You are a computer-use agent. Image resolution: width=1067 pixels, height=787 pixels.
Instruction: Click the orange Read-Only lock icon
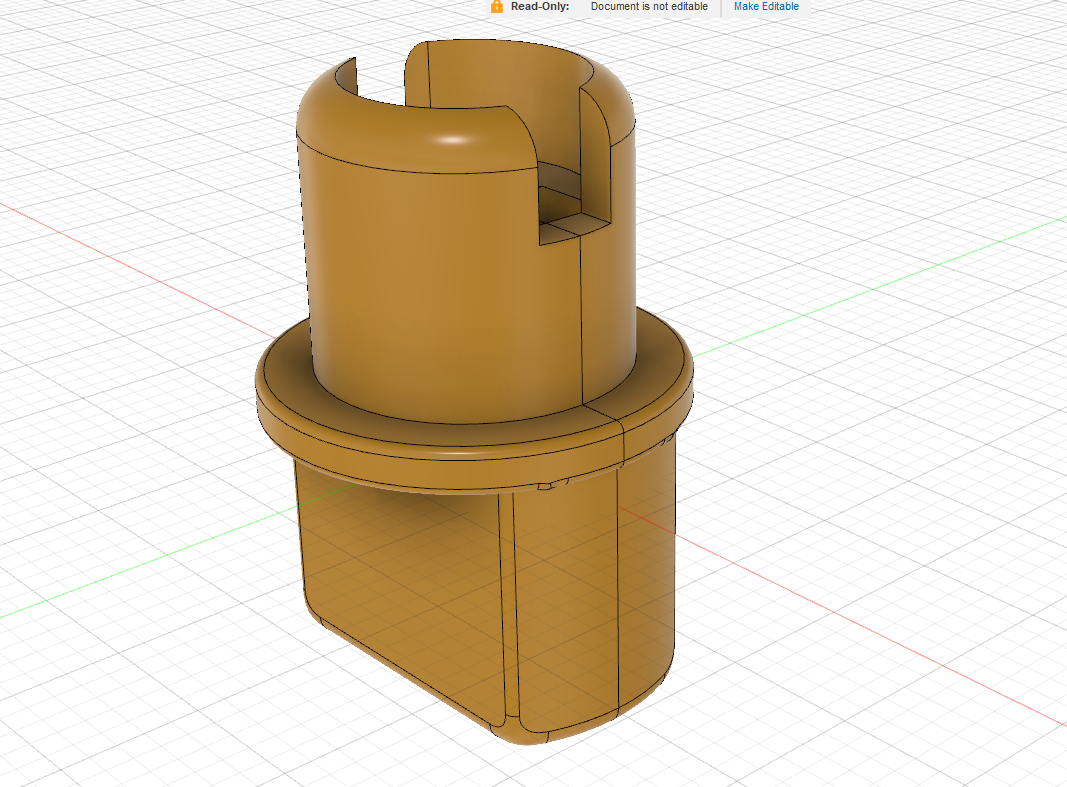click(x=497, y=6)
